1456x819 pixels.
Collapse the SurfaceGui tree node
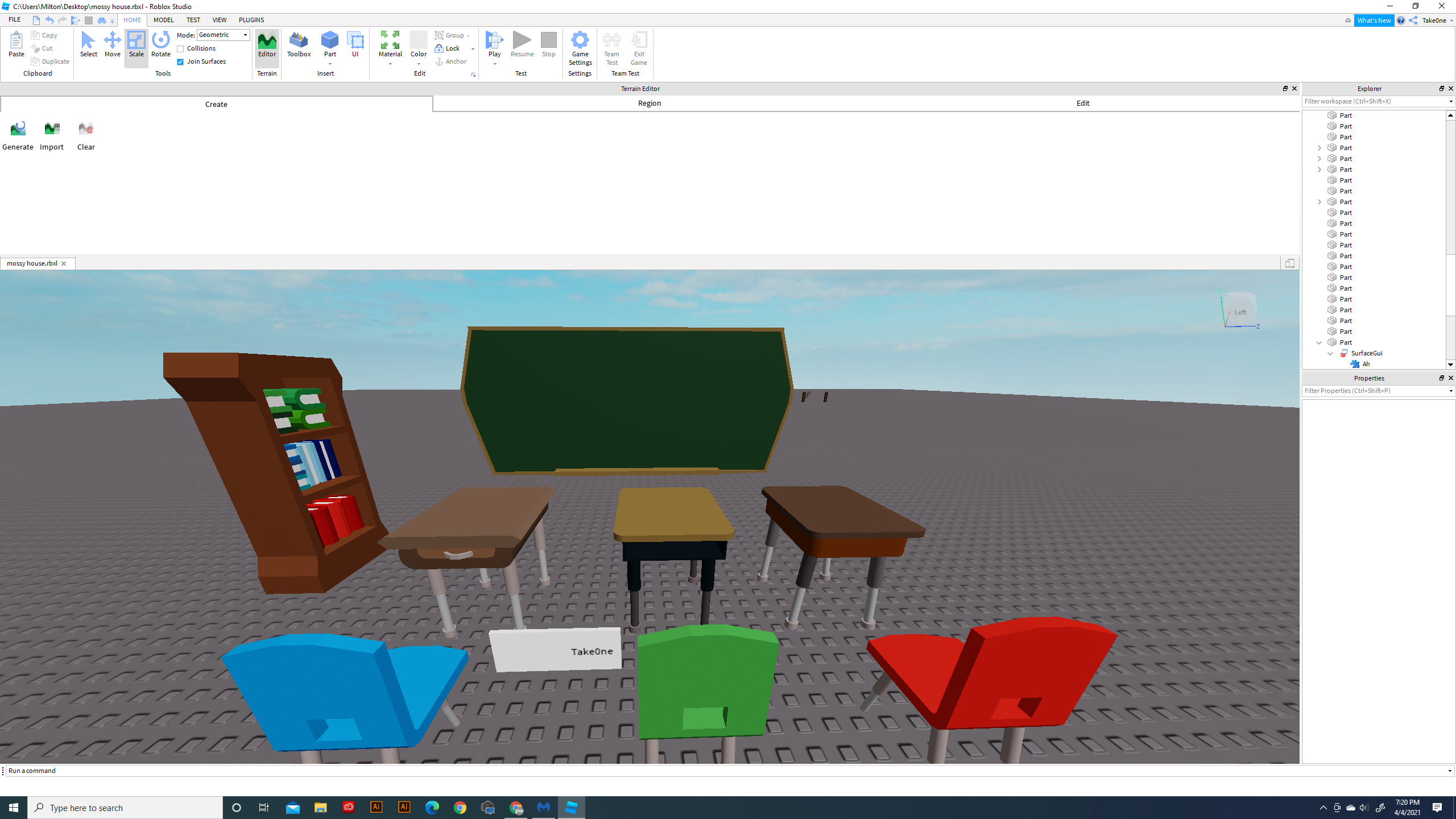(x=1330, y=353)
